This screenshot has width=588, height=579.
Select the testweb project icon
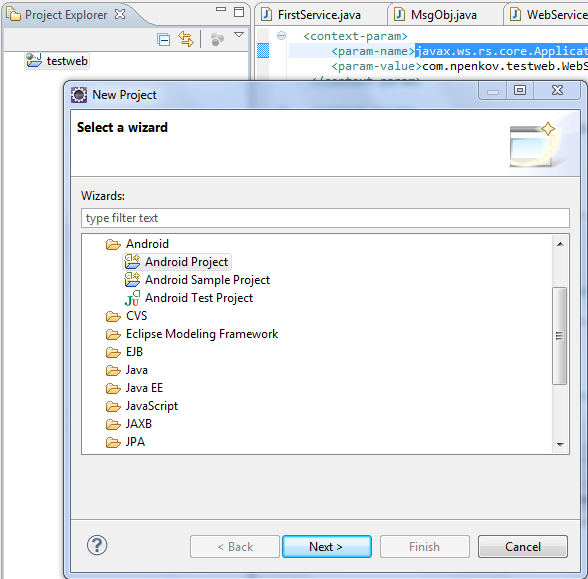point(34,60)
